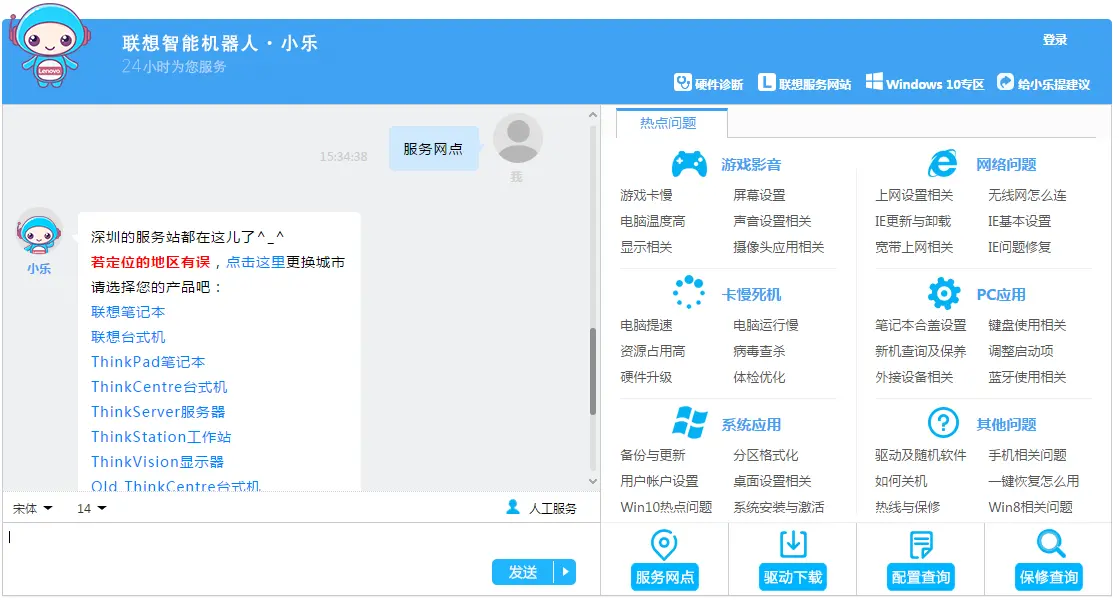
Task: Open Win8相关问题 topic
Action: (x=1030, y=507)
